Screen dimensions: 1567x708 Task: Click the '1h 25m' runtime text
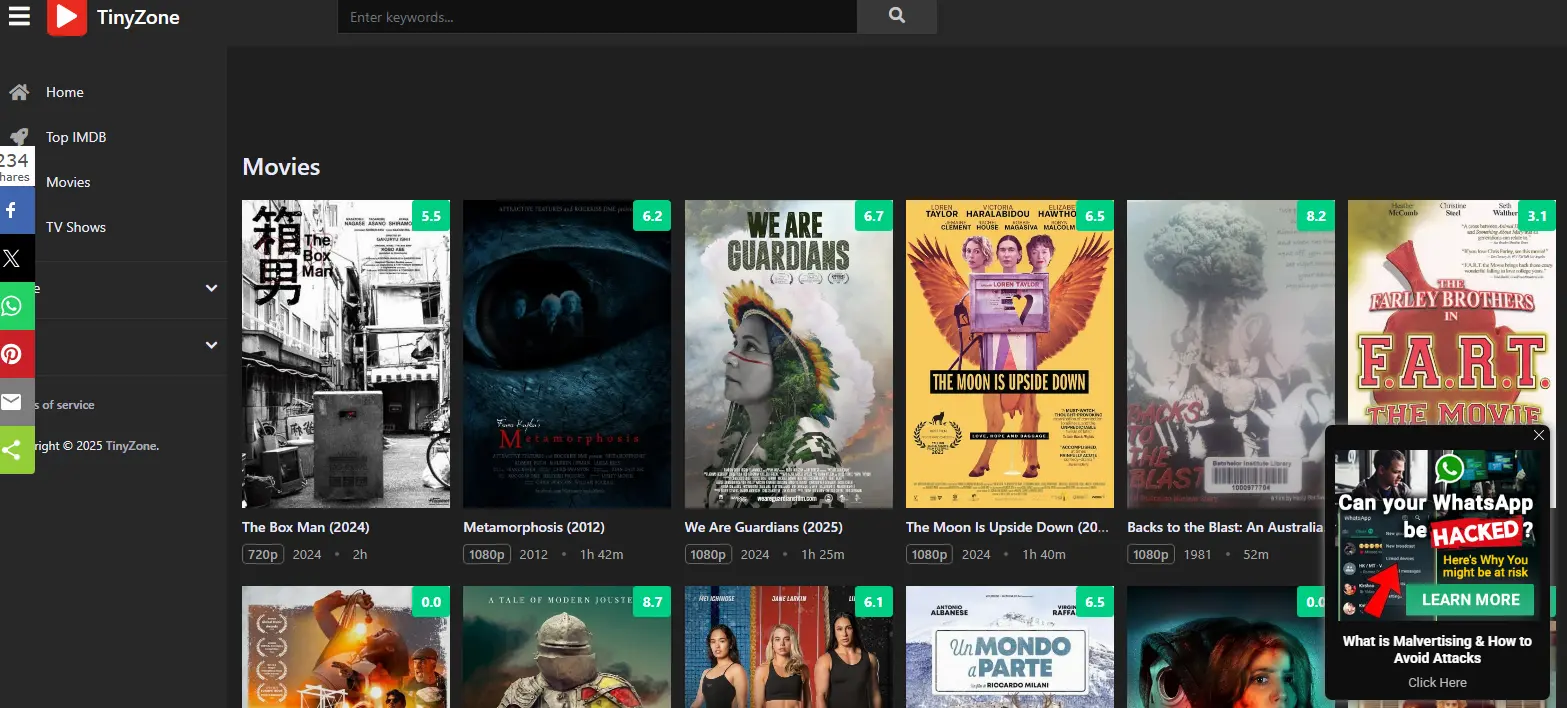coord(823,554)
